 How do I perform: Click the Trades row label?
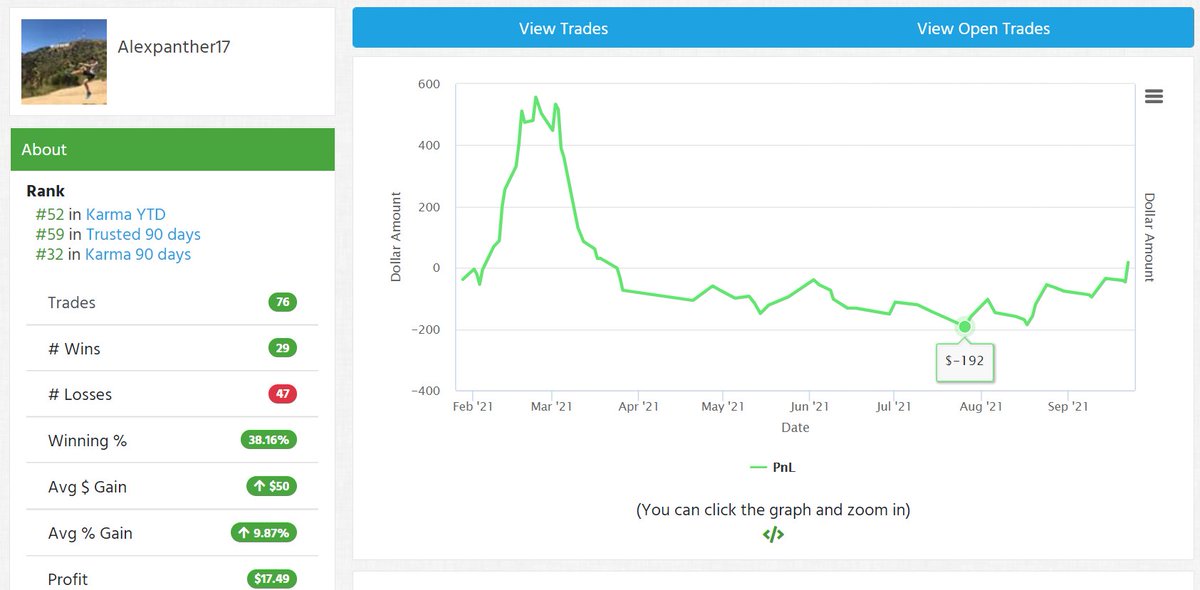point(72,302)
